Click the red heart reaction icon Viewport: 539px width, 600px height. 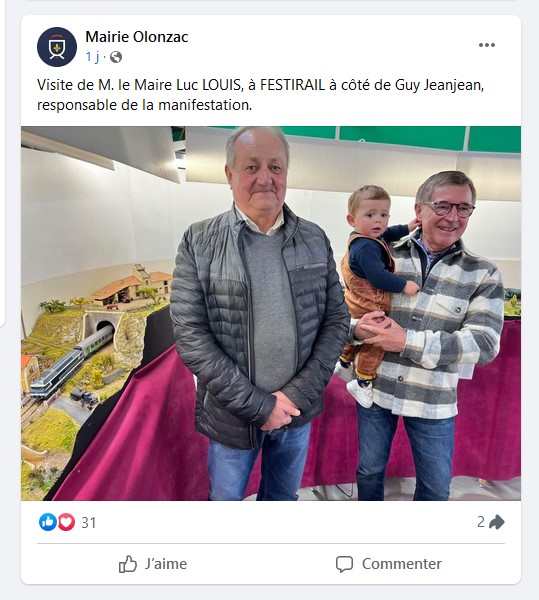pos(66,522)
